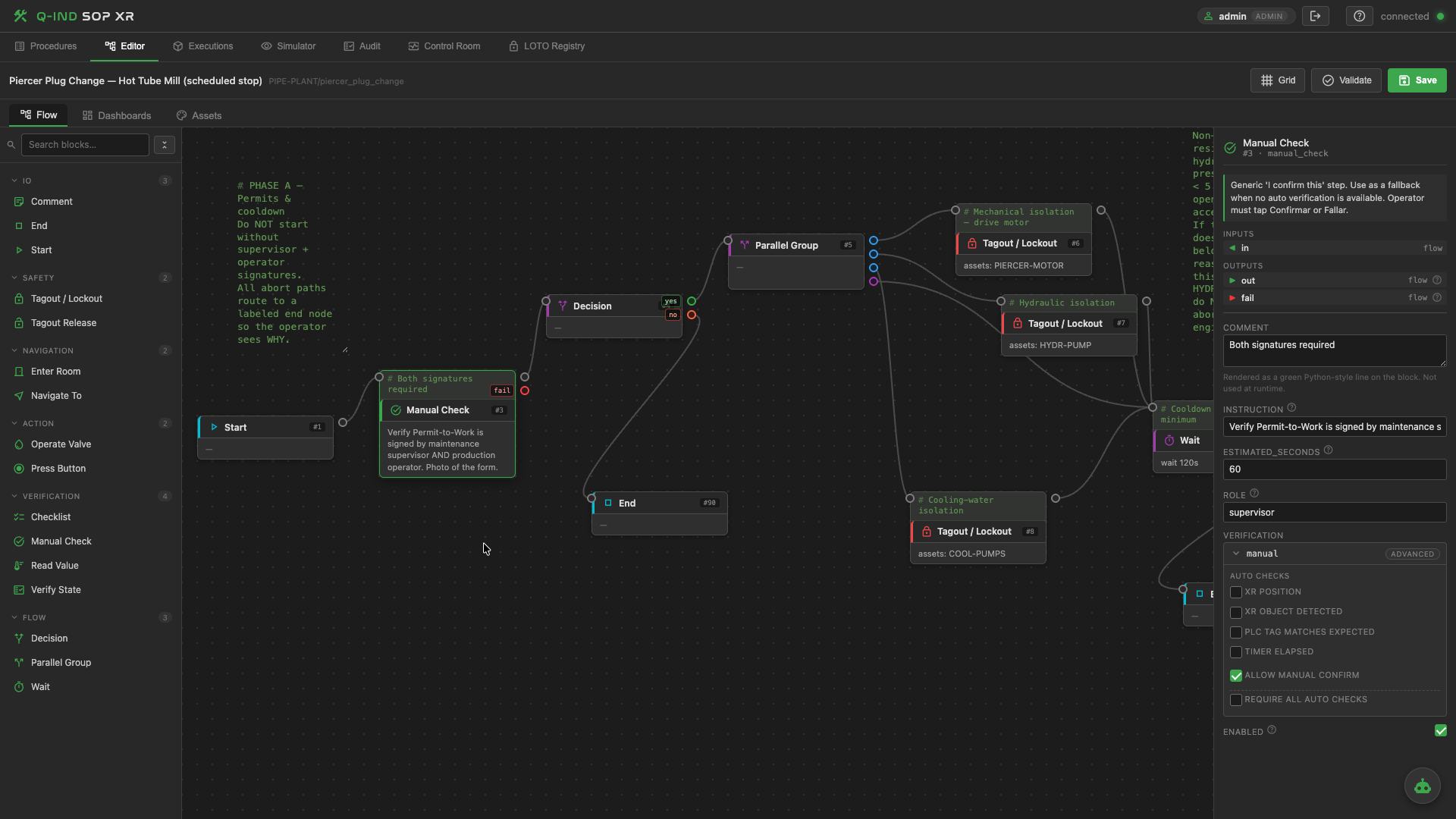Image resolution: width=1456 pixels, height=819 pixels.
Task: Collapse the ACTION block category
Action: point(14,424)
